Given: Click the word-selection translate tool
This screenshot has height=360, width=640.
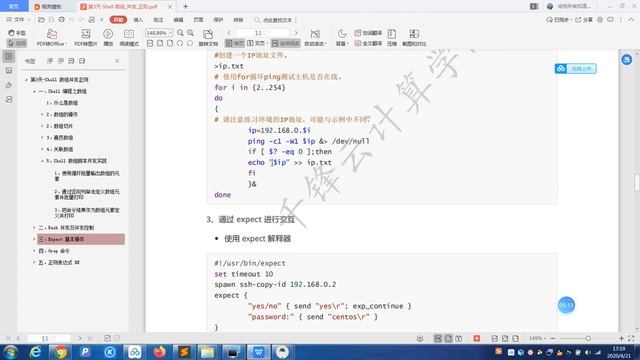Looking at the screenshot, I should pos(368,33).
